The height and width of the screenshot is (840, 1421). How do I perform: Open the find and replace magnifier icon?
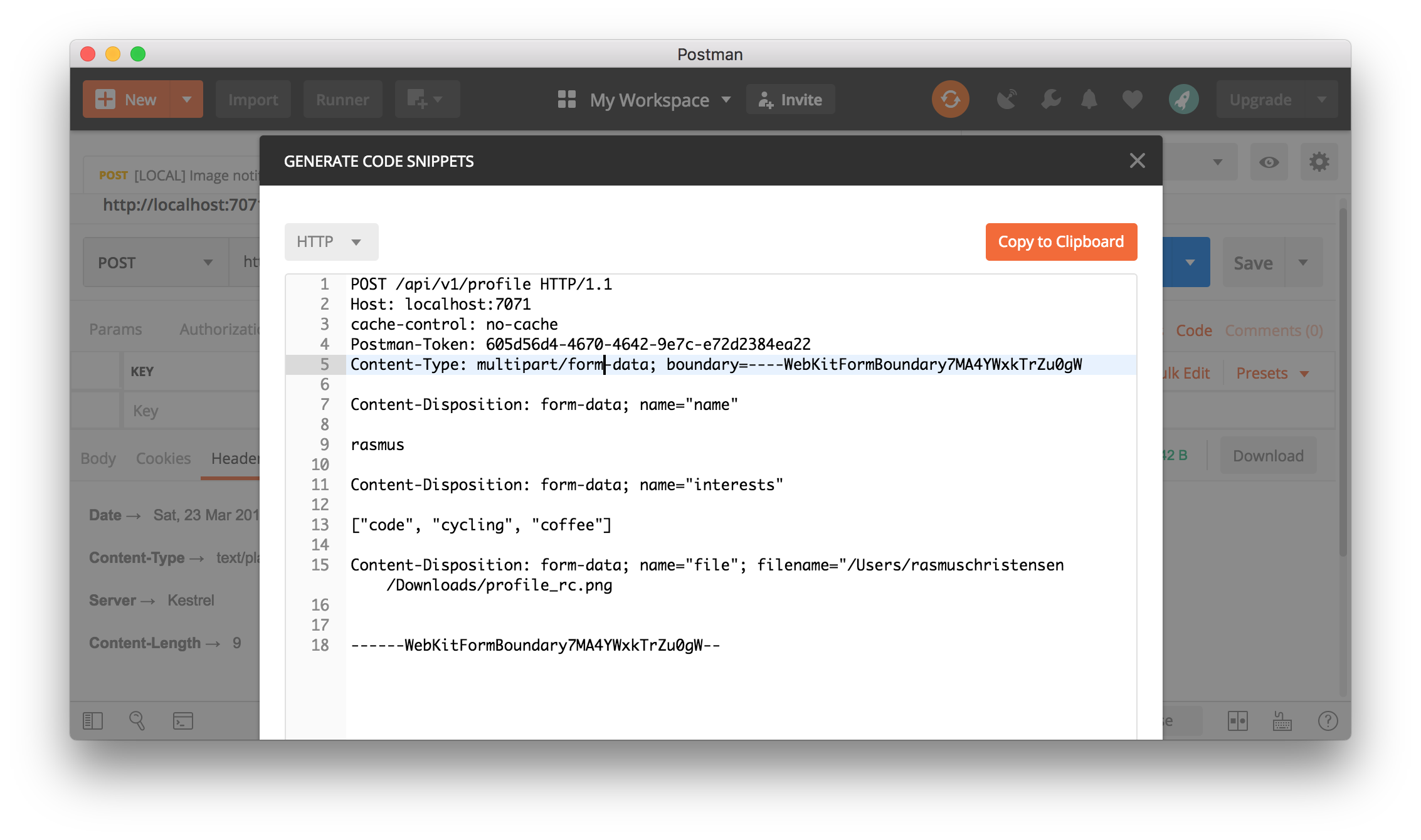point(137,721)
